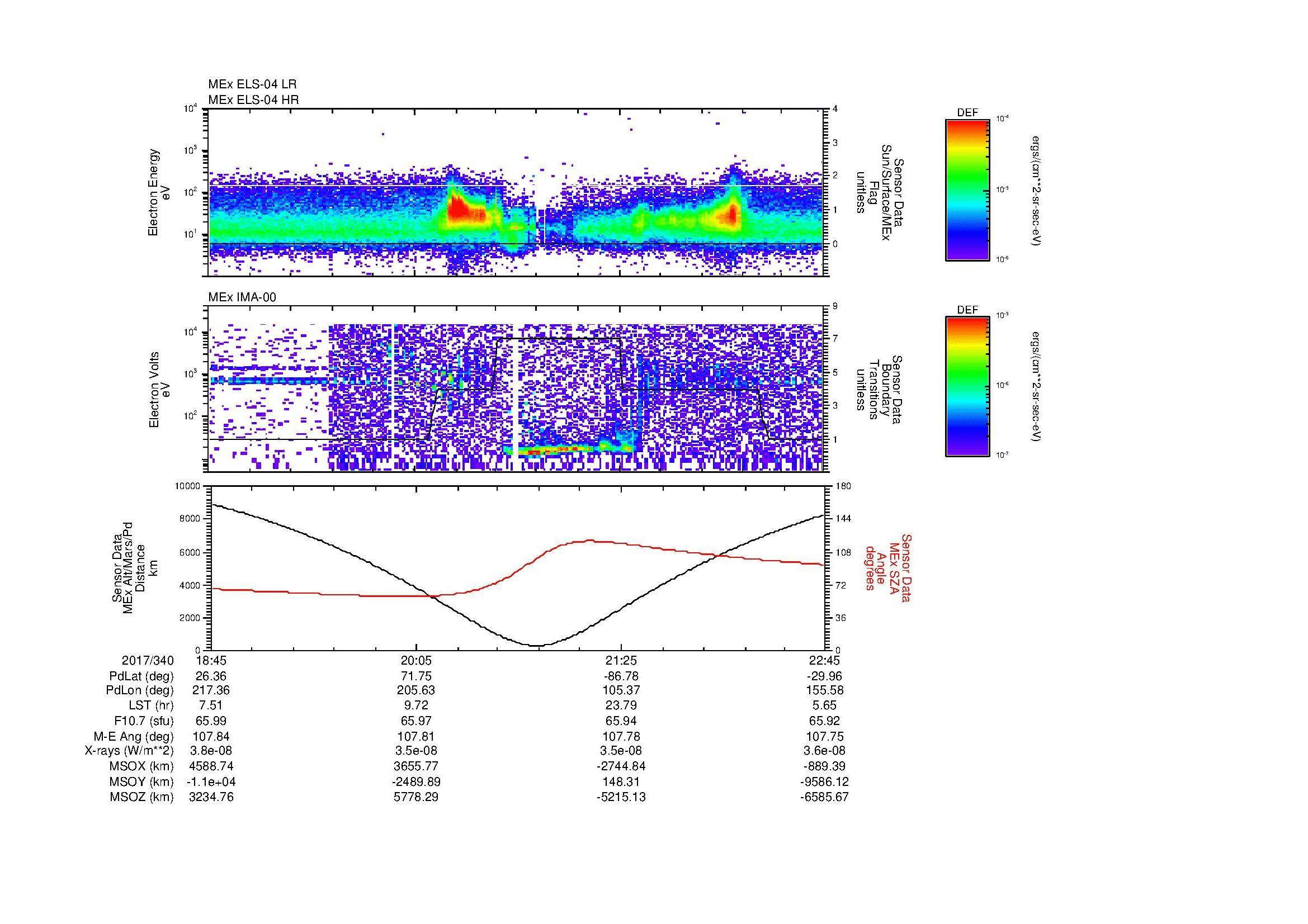
Task: Click the time tick label 21:25
Action: point(621,660)
